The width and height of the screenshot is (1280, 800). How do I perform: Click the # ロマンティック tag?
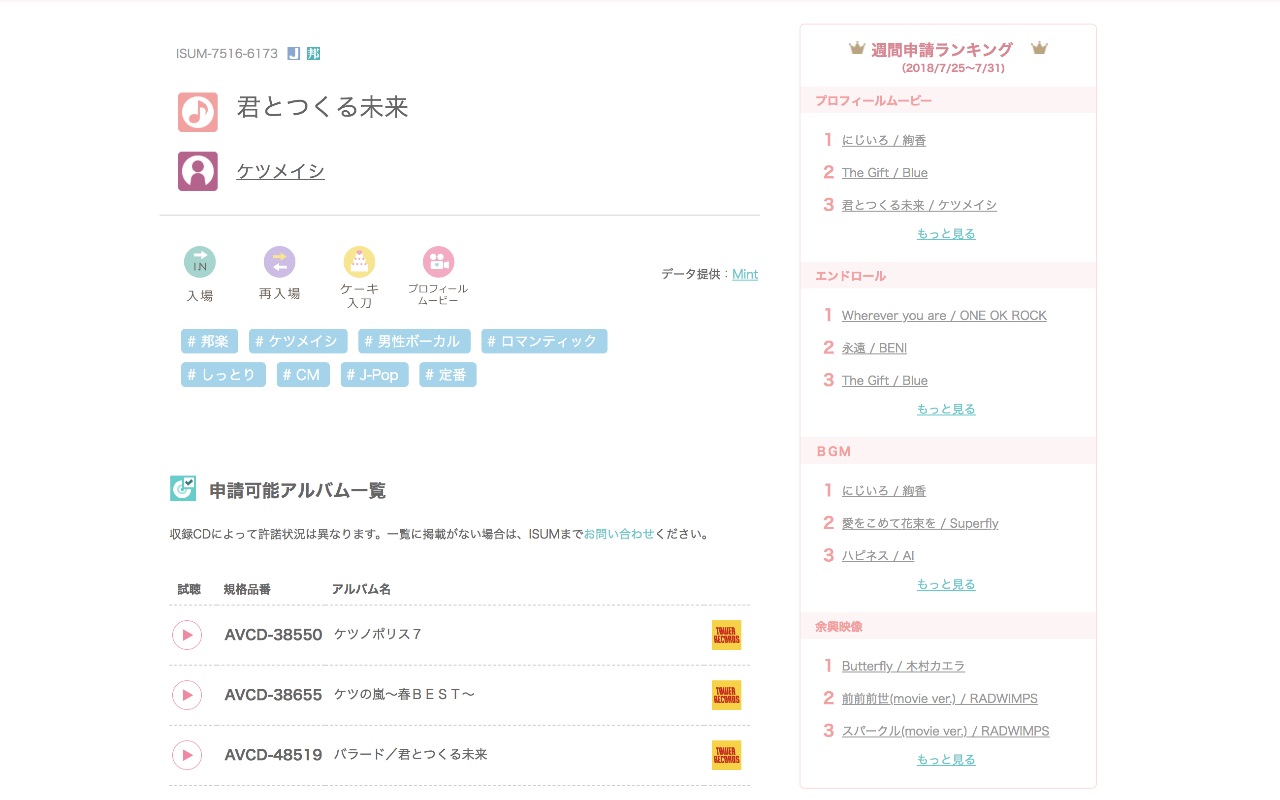(x=544, y=341)
